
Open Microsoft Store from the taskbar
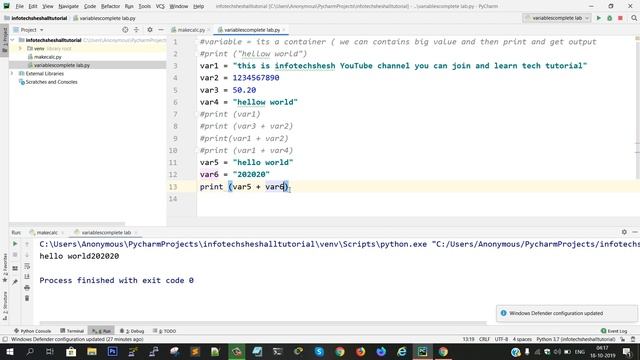(x=71, y=351)
